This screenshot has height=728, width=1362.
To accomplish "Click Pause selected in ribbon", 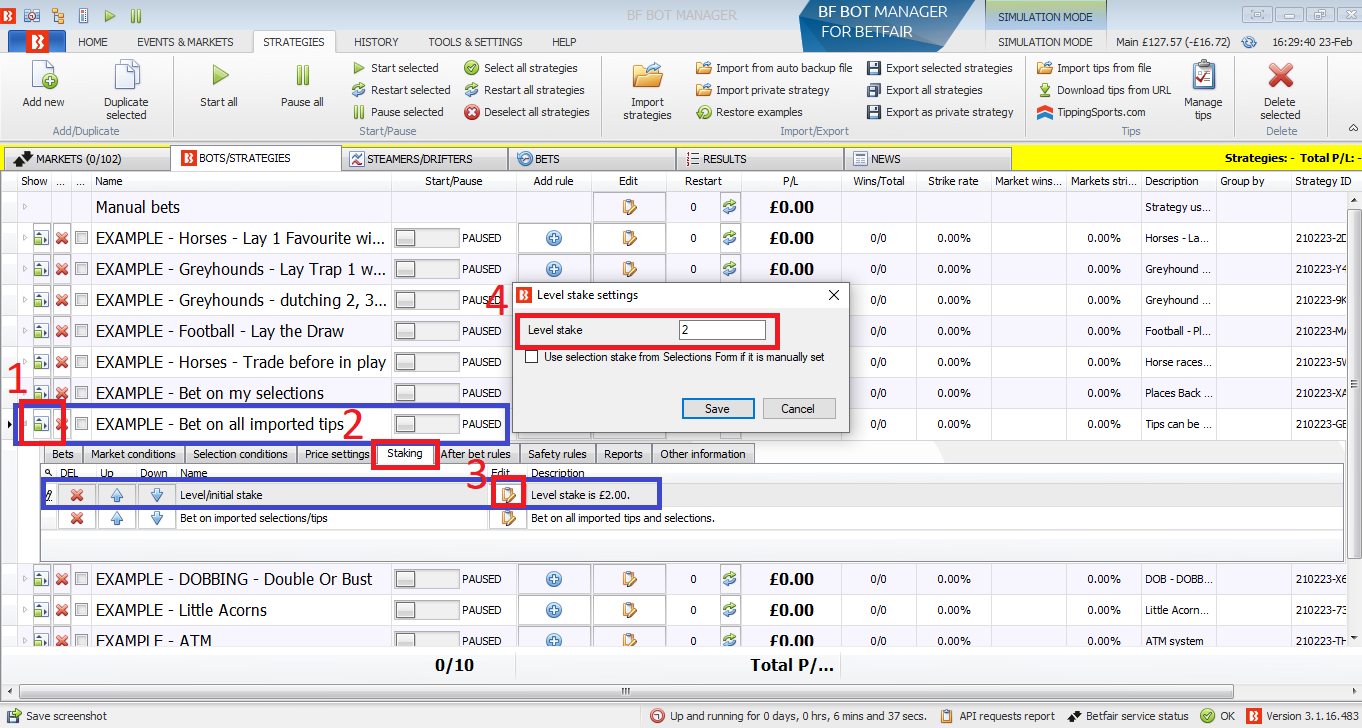I will point(398,112).
